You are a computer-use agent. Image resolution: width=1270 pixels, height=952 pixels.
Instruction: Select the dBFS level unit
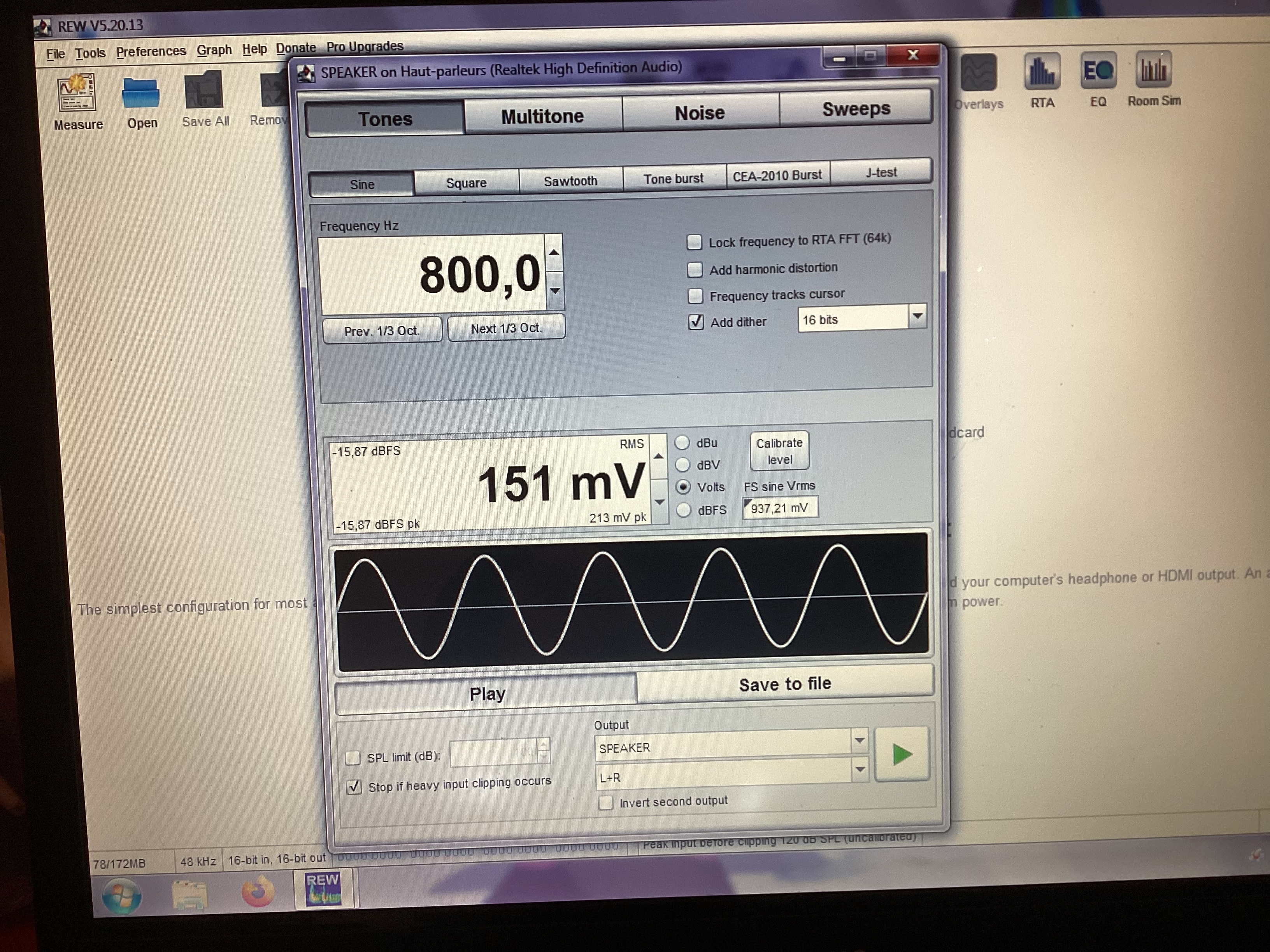point(683,509)
